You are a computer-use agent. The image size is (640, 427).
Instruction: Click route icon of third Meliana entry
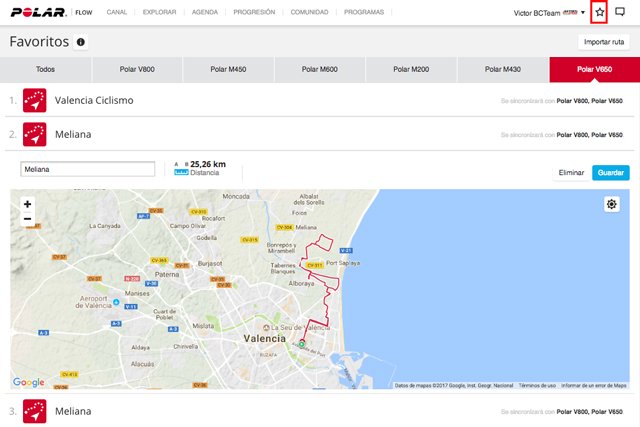tap(35, 411)
